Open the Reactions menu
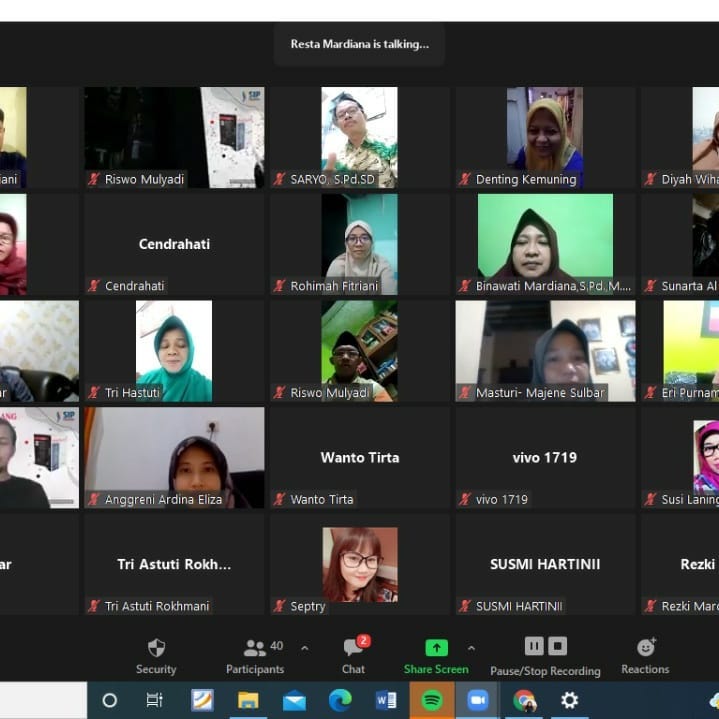 click(x=645, y=655)
